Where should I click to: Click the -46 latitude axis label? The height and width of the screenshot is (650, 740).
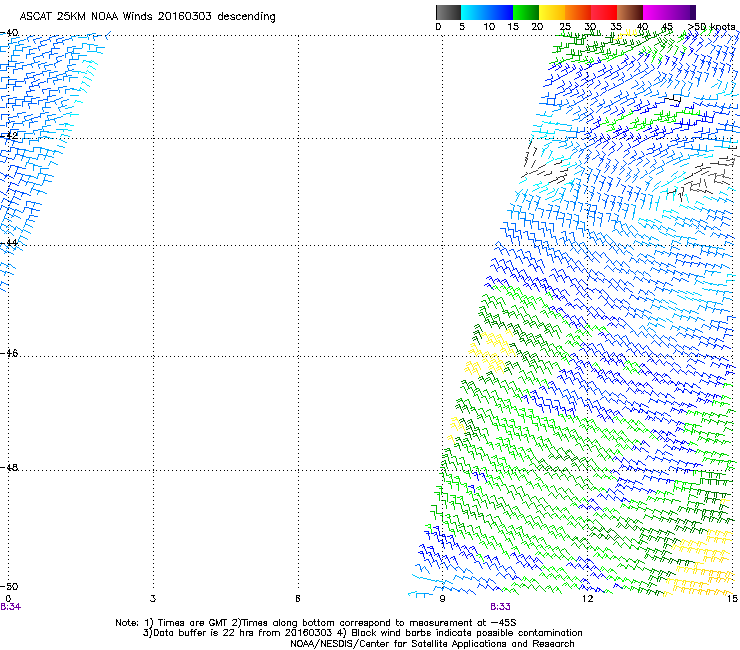(10, 354)
